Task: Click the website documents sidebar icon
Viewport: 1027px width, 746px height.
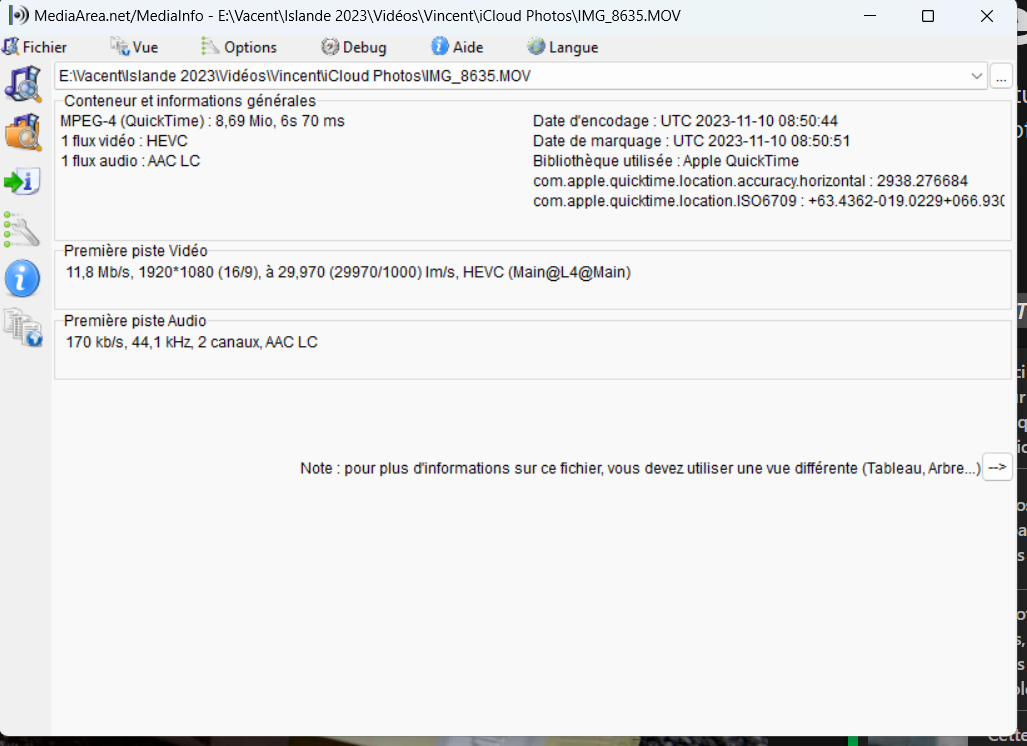Action: (x=24, y=327)
